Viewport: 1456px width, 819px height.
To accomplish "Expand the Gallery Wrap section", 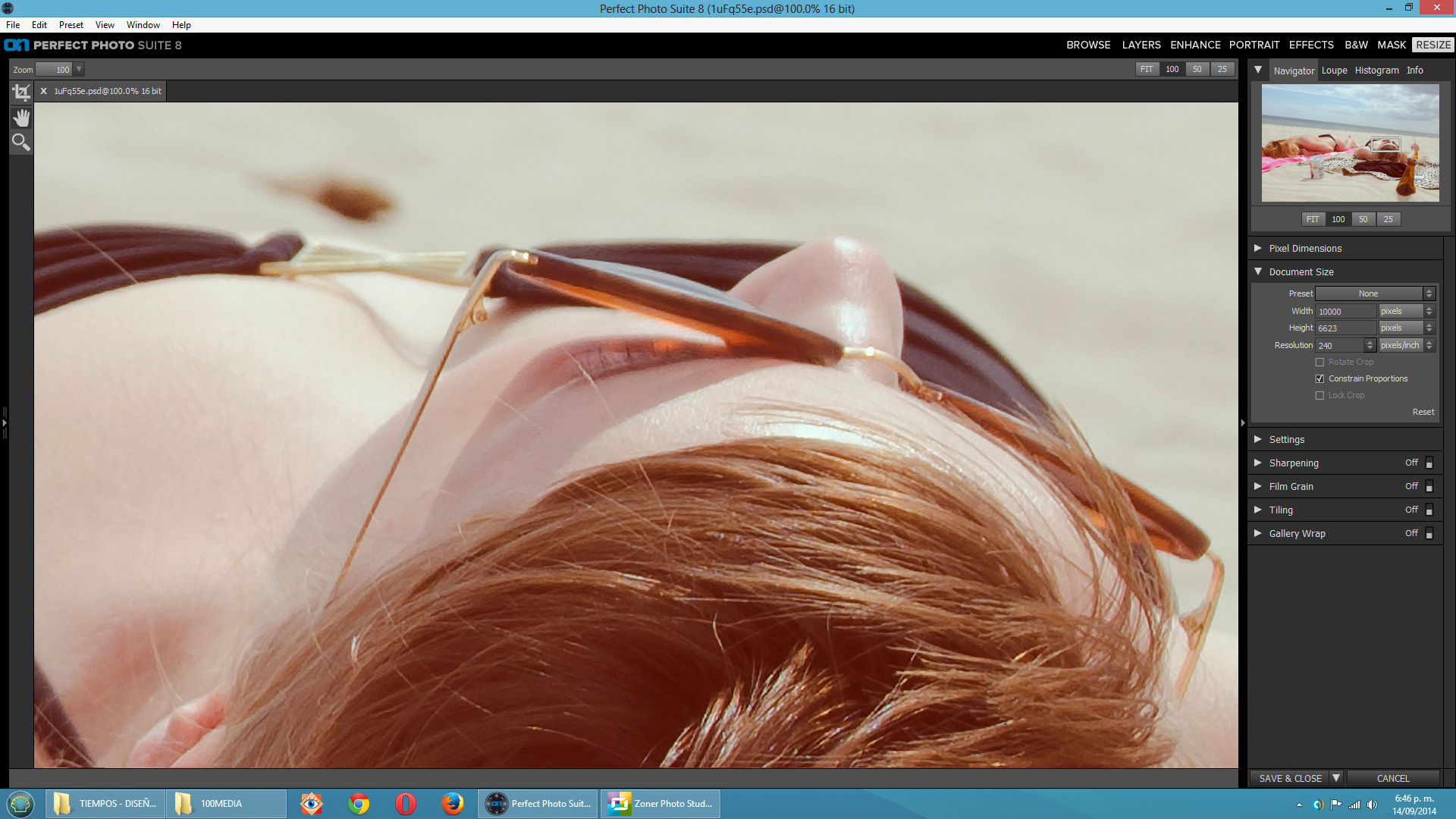I will click(x=1258, y=533).
